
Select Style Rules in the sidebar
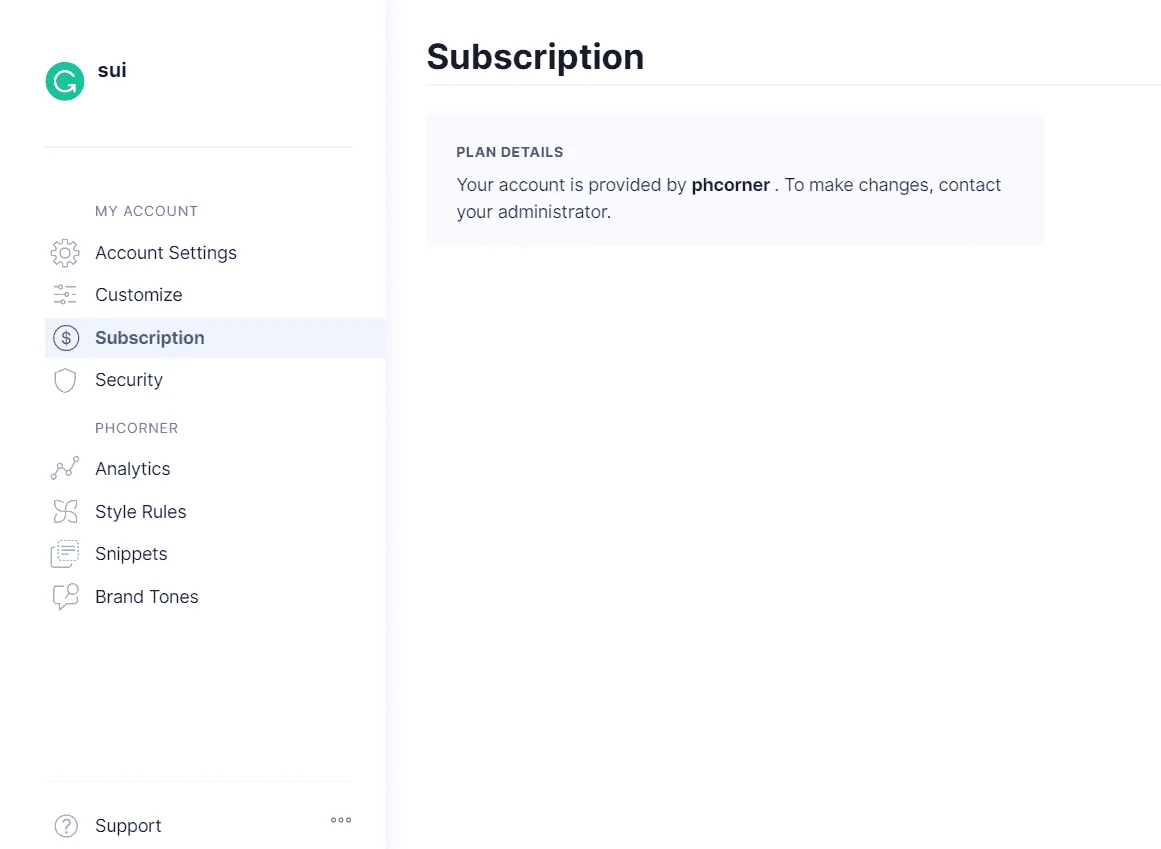(141, 511)
